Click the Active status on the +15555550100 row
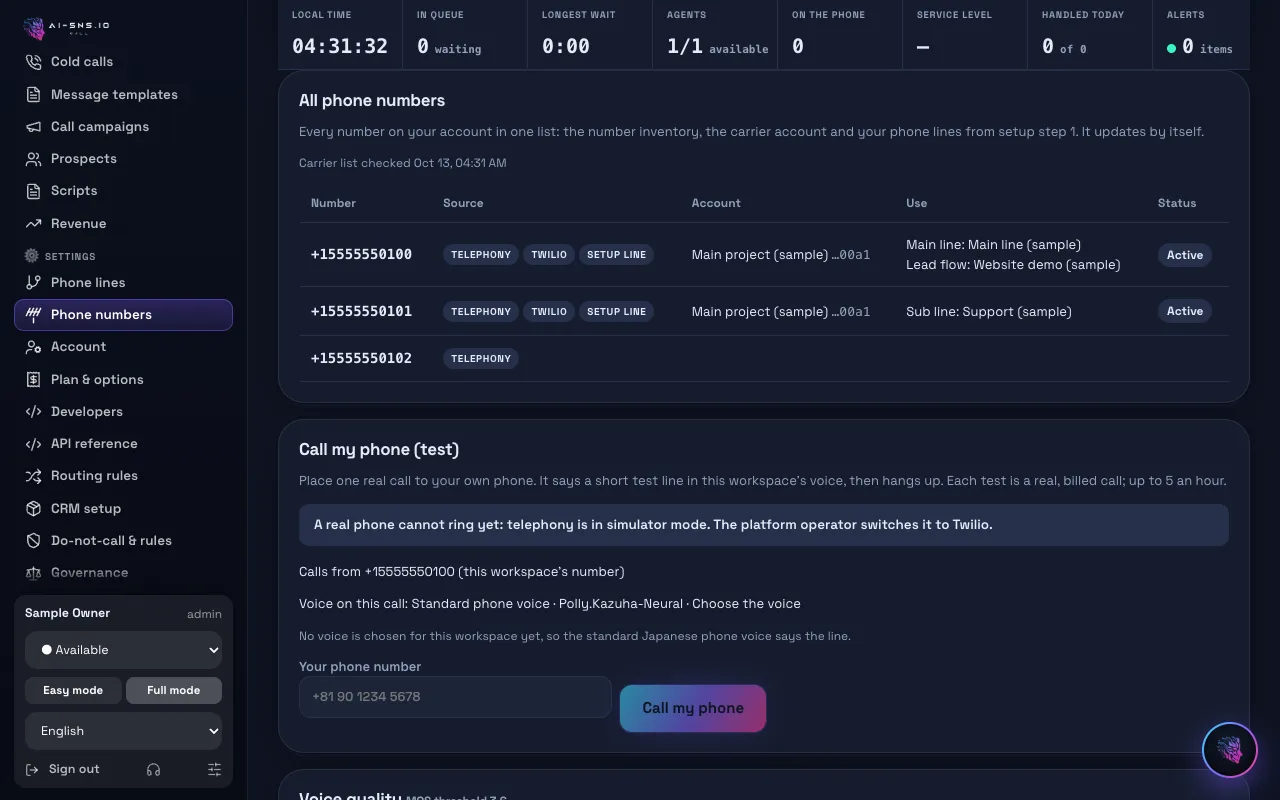 1185,255
